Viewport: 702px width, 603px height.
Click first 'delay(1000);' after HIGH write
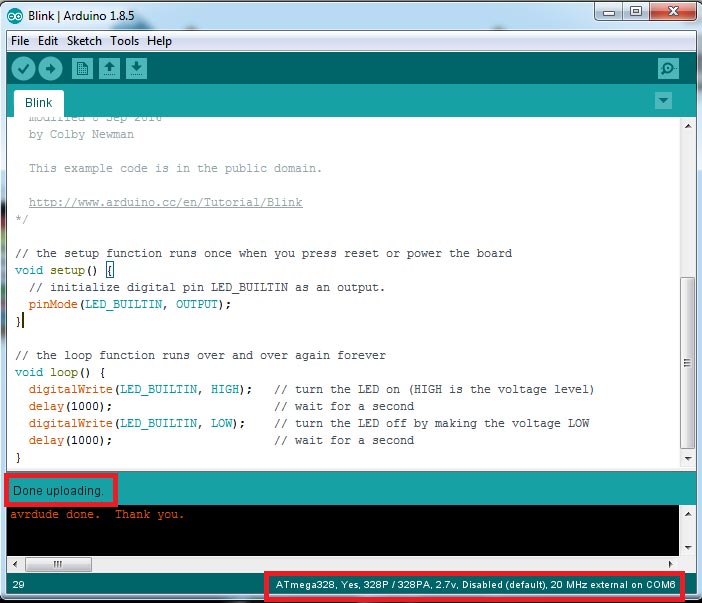tap(70, 406)
